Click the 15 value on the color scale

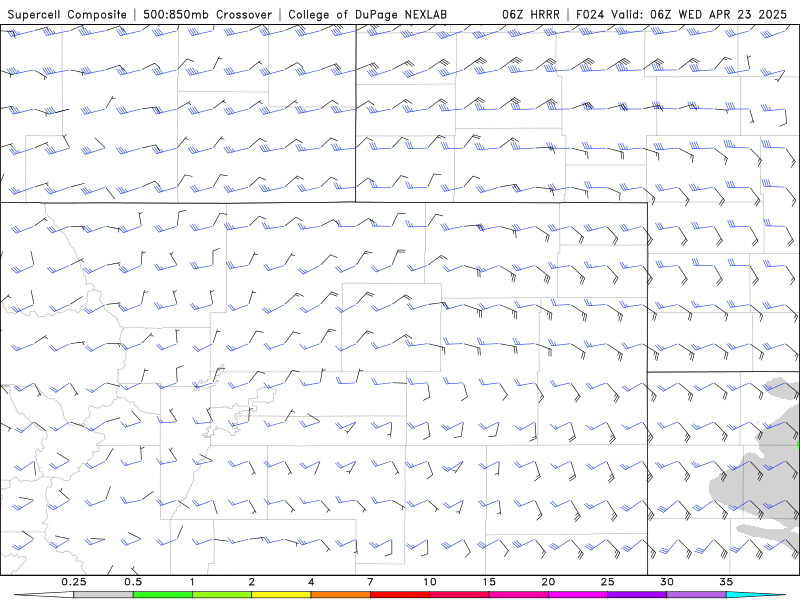tap(489, 582)
